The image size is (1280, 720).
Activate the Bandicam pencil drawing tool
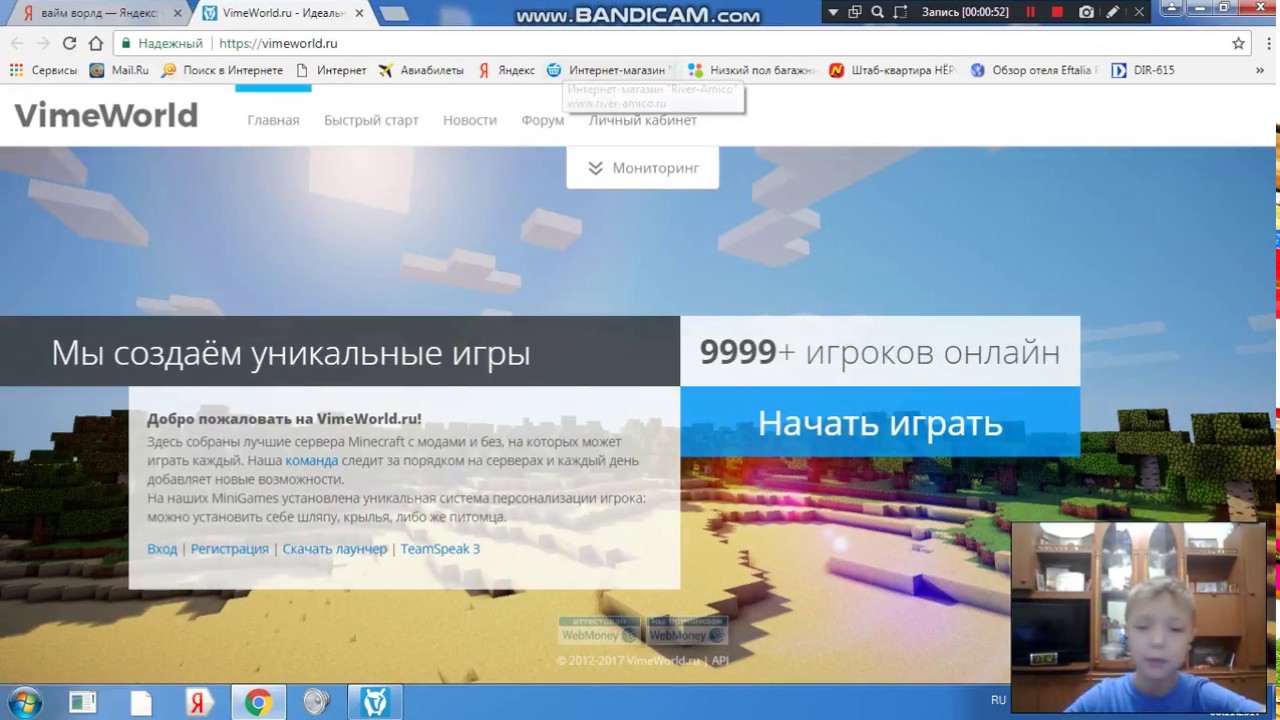(1113, 12)
